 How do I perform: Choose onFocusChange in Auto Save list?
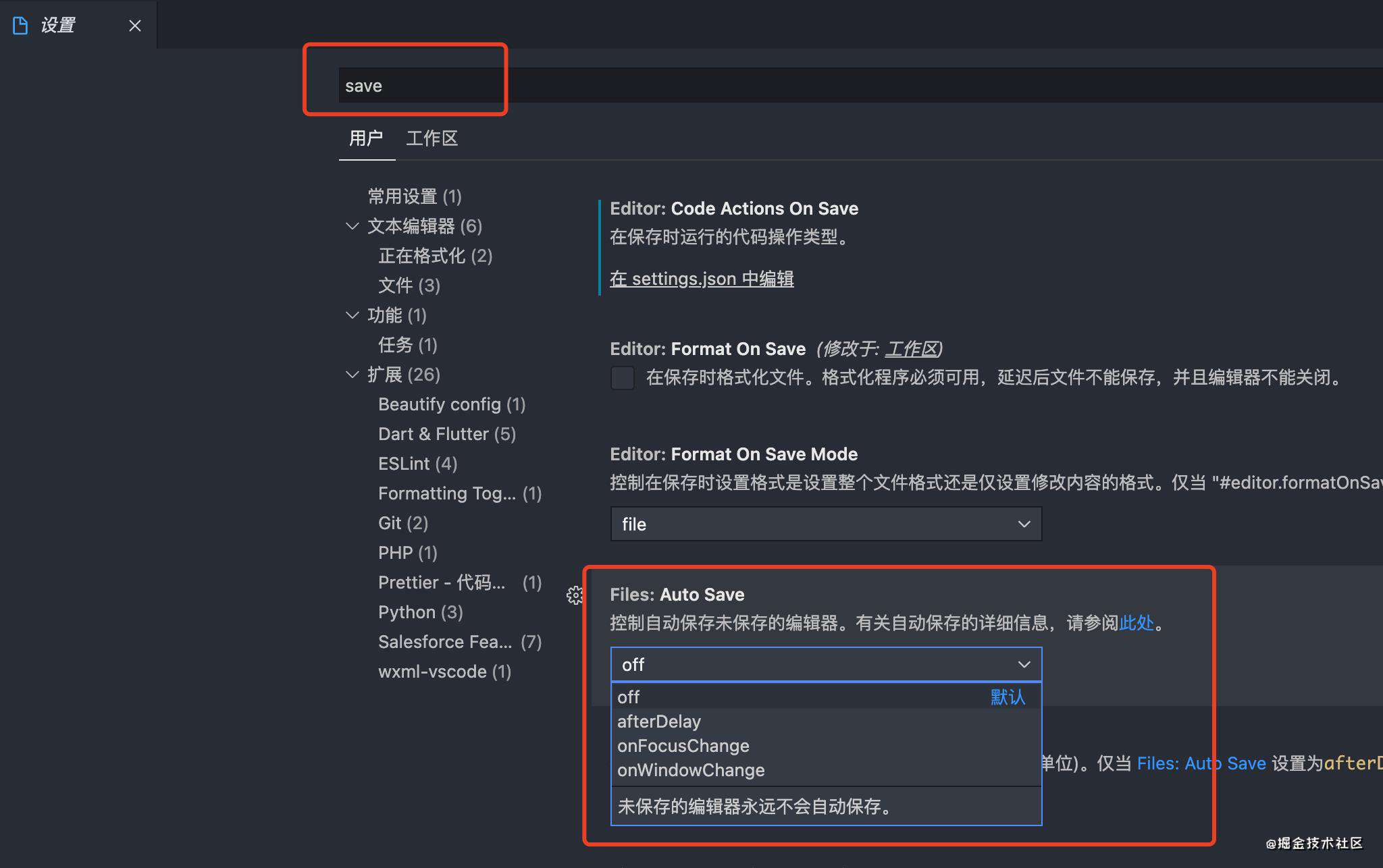point(826,746)
